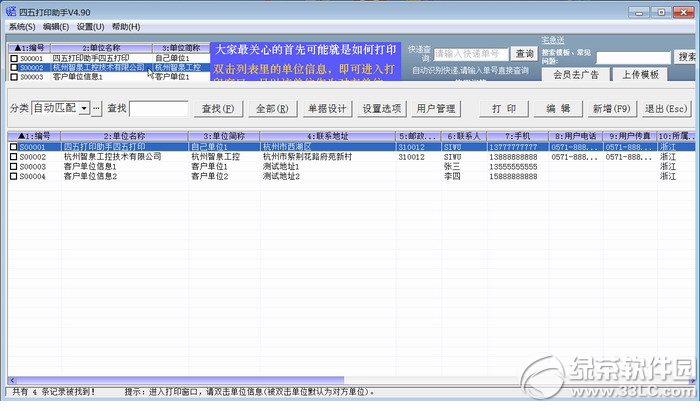Select 客户单位信息2 in main table
The width and height of the screenshot is (700, 411).
tap(90, 176)
